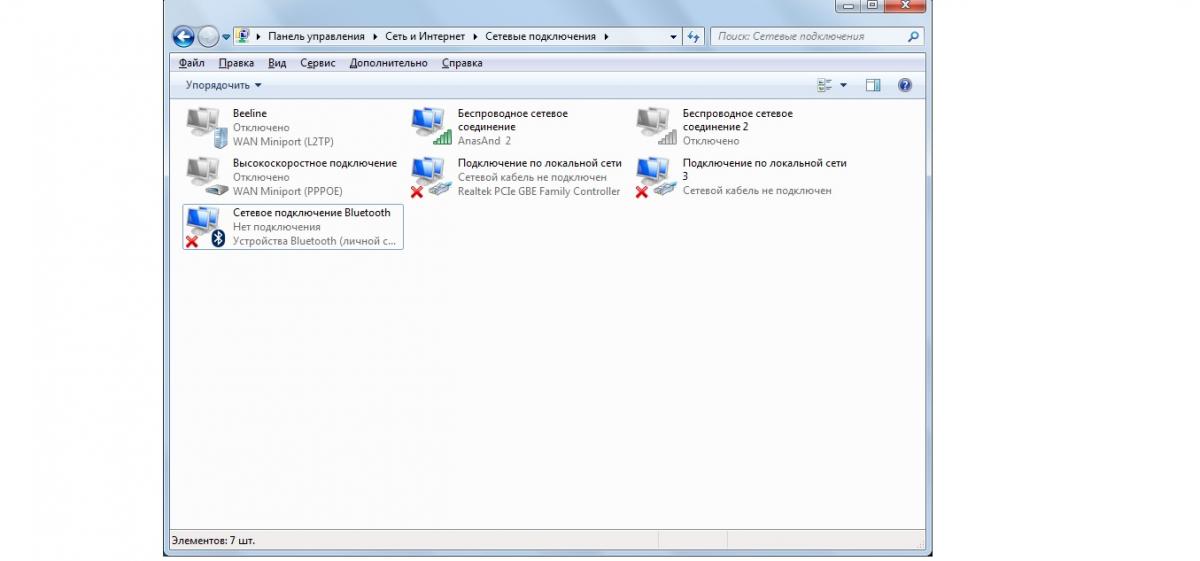Go back with the Back arrow button

(x=183, y=37)
